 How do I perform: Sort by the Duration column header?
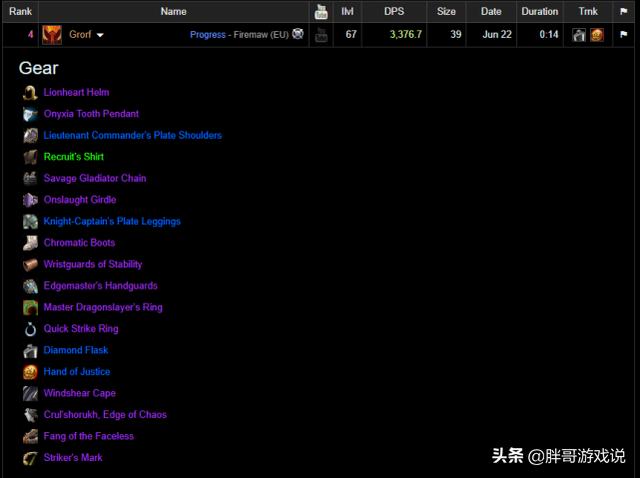[540, 12]
